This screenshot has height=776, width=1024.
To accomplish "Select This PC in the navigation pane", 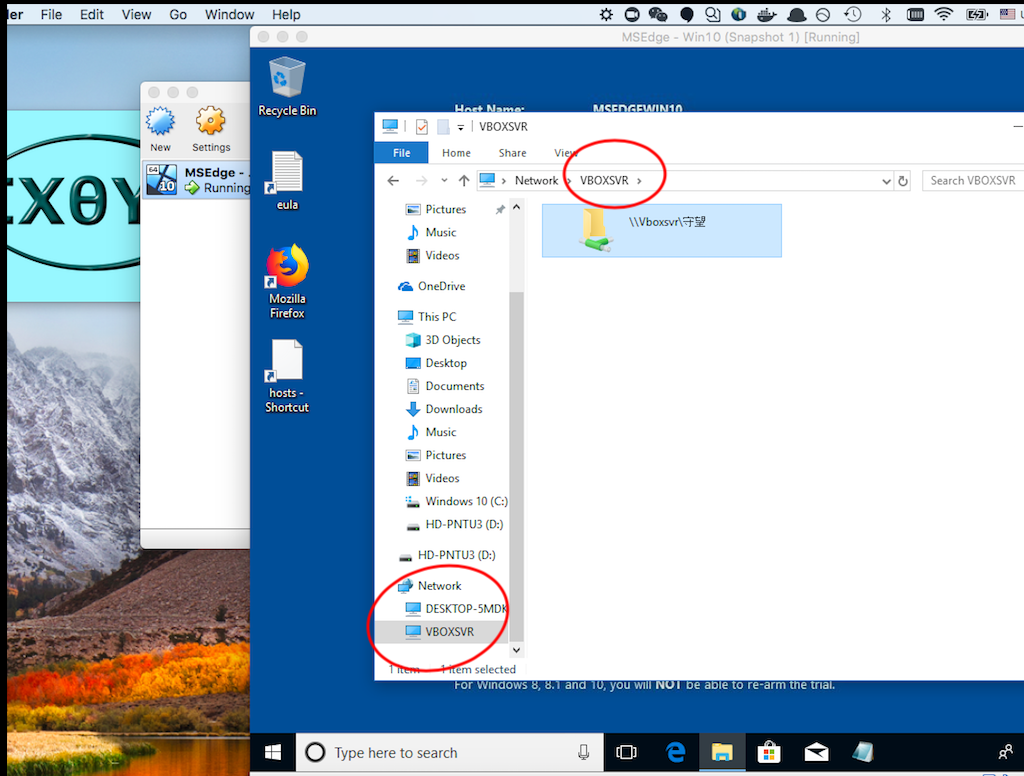I will (428, 317).
